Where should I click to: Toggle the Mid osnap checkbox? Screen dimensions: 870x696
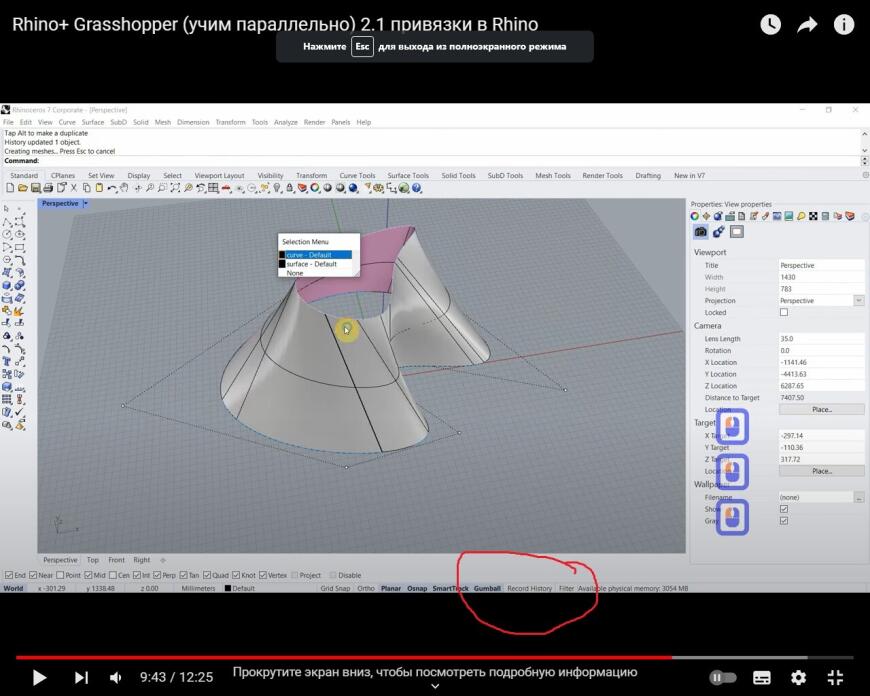coord(88,575)
